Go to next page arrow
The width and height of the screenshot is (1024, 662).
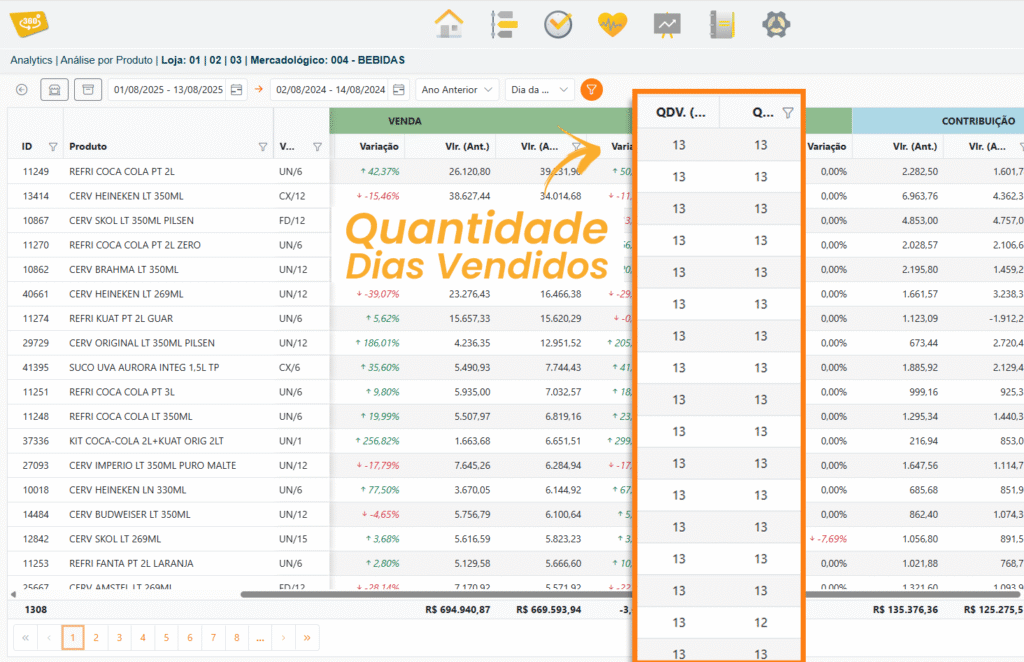pyautogui.click(x=283, y=638)
